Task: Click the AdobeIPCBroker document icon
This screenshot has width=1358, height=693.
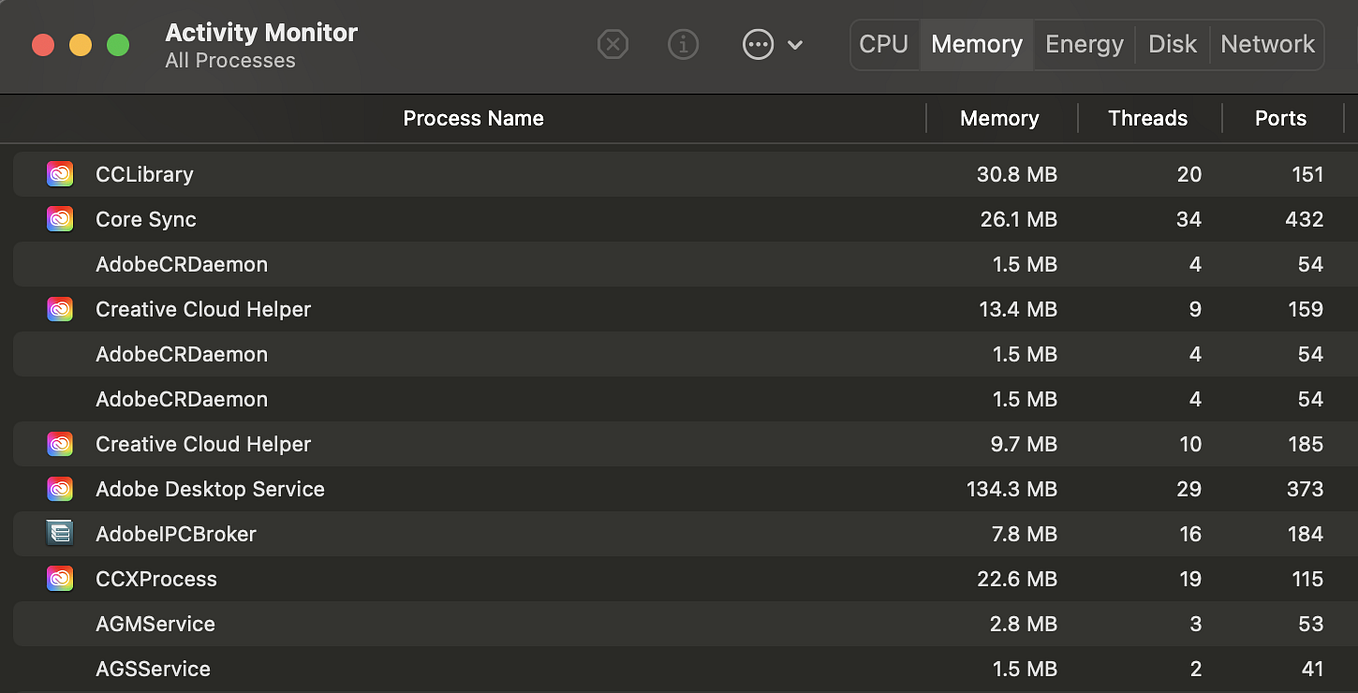Action: [x=60, y=534]
